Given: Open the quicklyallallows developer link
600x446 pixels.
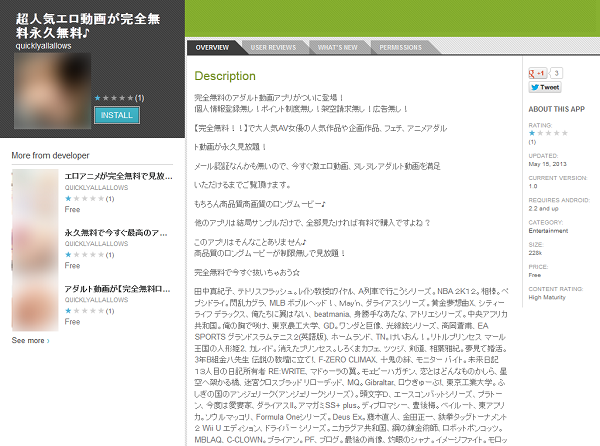Looking at the screenshot, I should tap(43, 46).
